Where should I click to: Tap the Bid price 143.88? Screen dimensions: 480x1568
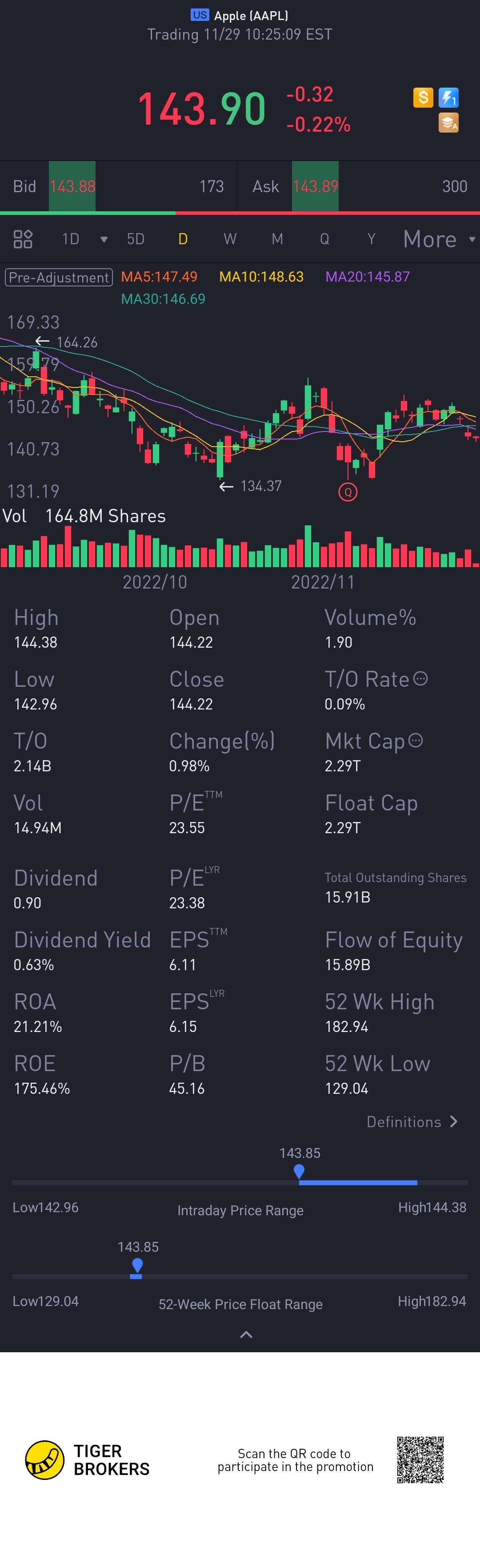tap(72, 186)
